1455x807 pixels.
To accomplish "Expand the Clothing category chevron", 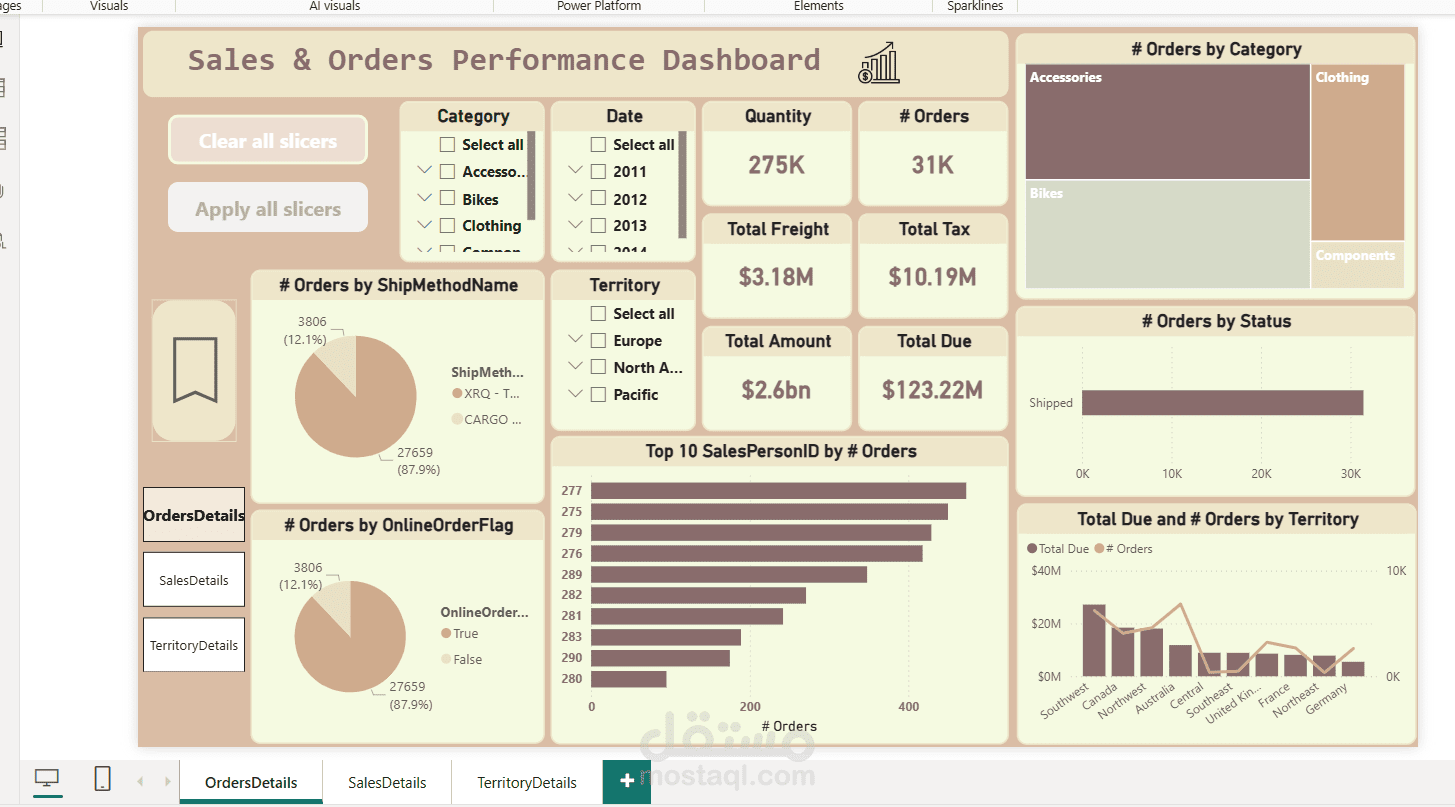I will tap(424, 225).
